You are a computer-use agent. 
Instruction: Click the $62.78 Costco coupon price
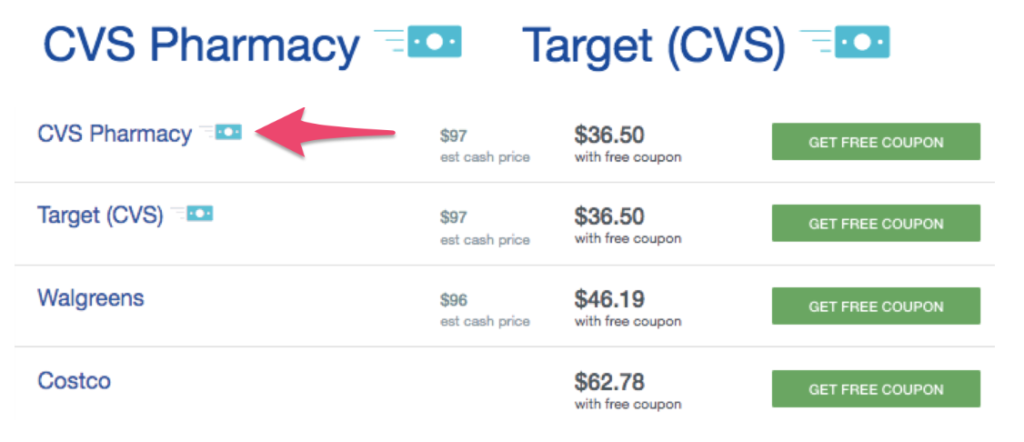click(x=609, y=381)
